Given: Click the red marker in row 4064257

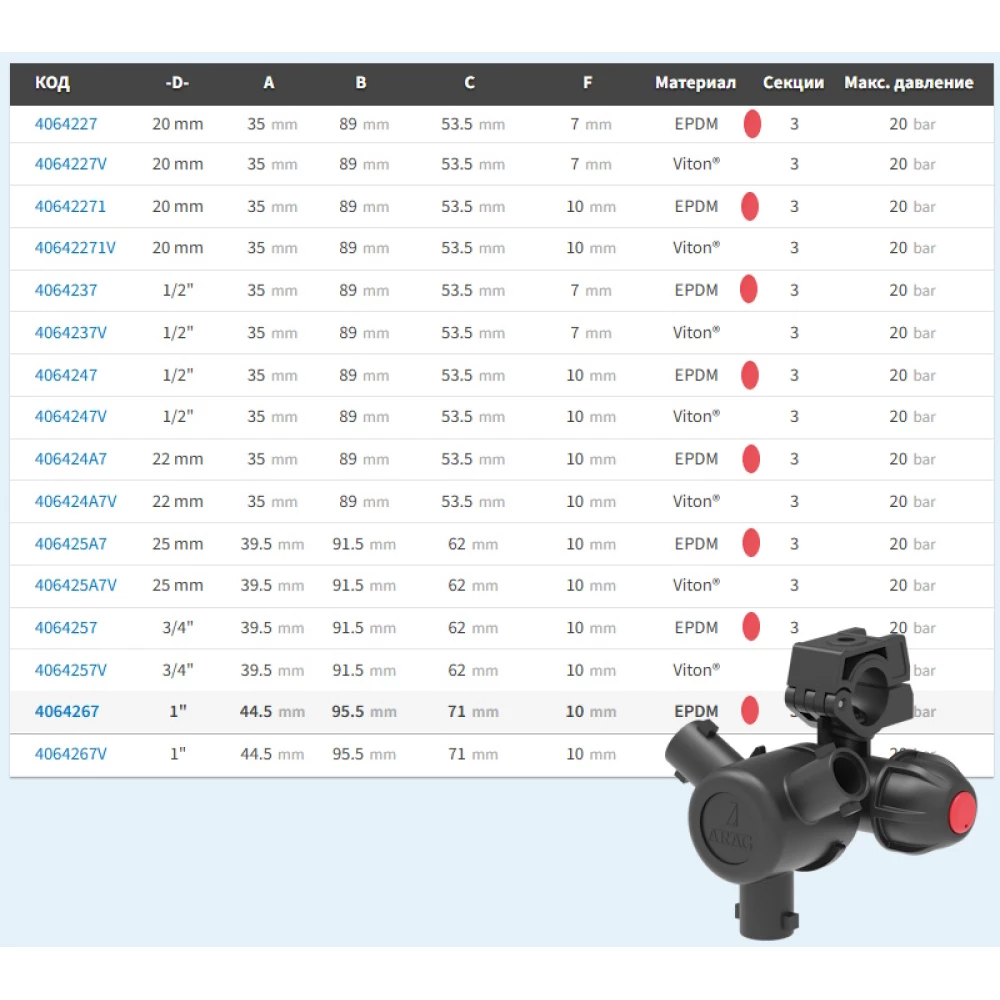Looking at the screenshot, I should point(750,628).
